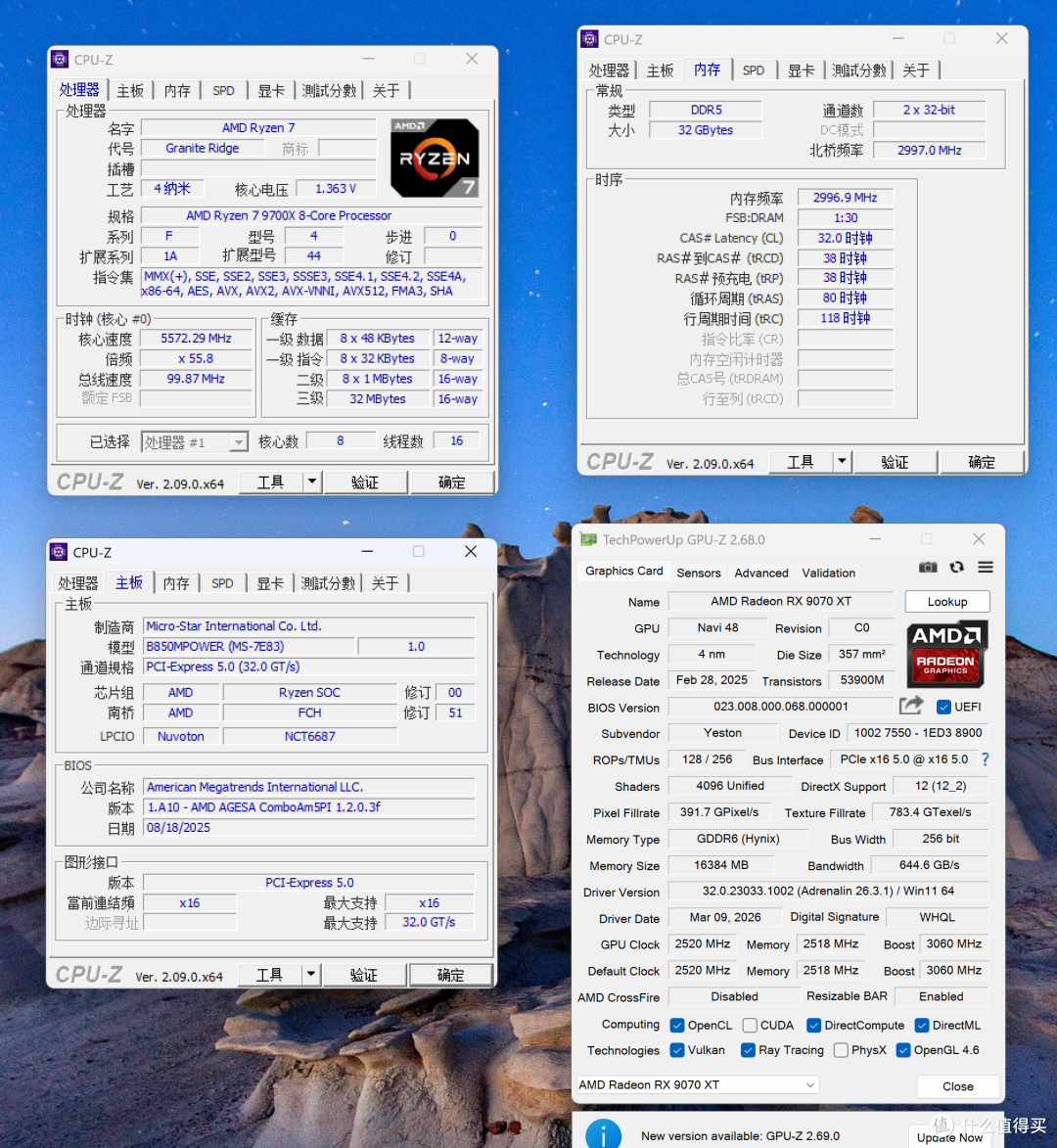The image size is (1057, 1148).
Task: Click 验证 in CPU-Z processor window
Action: pyautogui.click(x=365, y=482)
